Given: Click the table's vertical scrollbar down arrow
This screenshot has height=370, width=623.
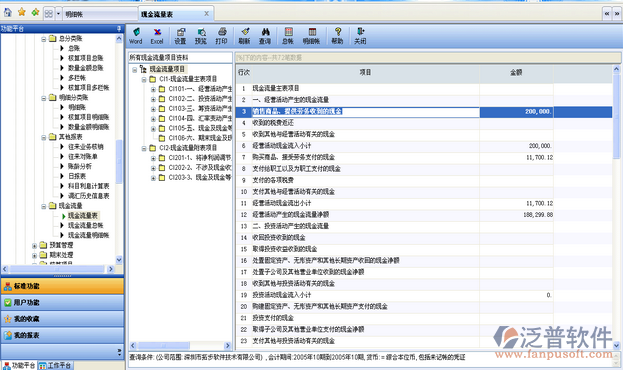Looking at the screenshot, I should click(x=616, y=345).
